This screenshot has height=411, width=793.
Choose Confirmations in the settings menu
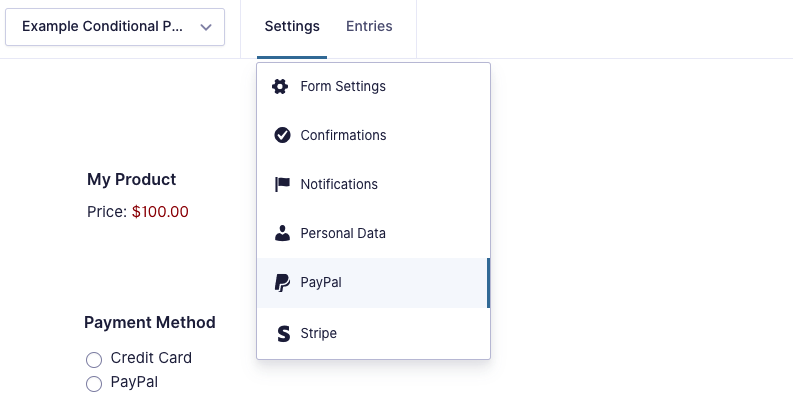[373, 135]
